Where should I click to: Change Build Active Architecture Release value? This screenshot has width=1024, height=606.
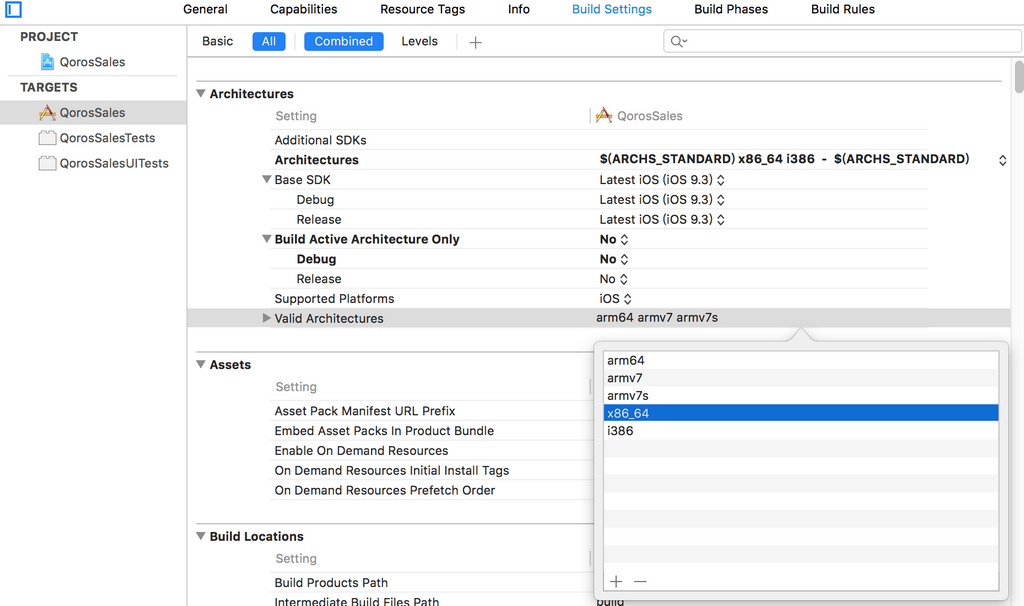(x=614, y=279)
